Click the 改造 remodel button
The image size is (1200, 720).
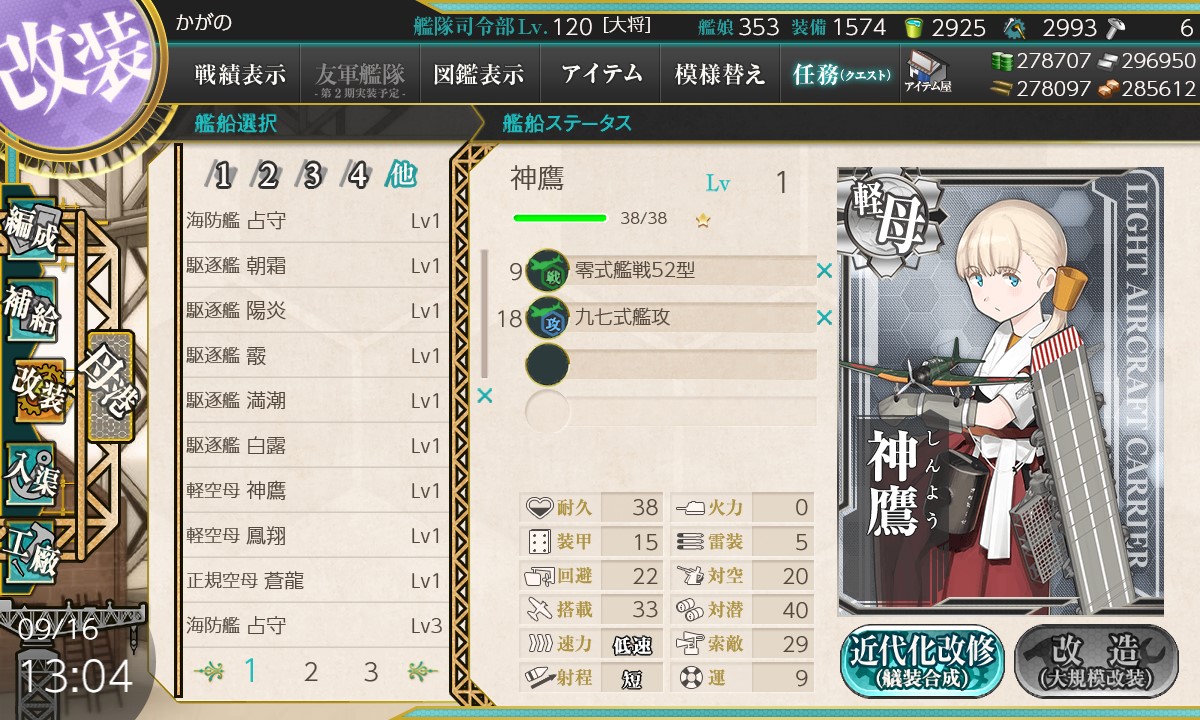point(1096,661)
